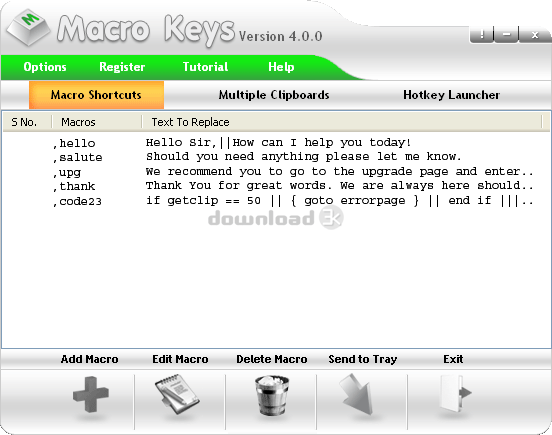Select the ,hello macro row
The image size is (552, 435).
click(275, 143)
